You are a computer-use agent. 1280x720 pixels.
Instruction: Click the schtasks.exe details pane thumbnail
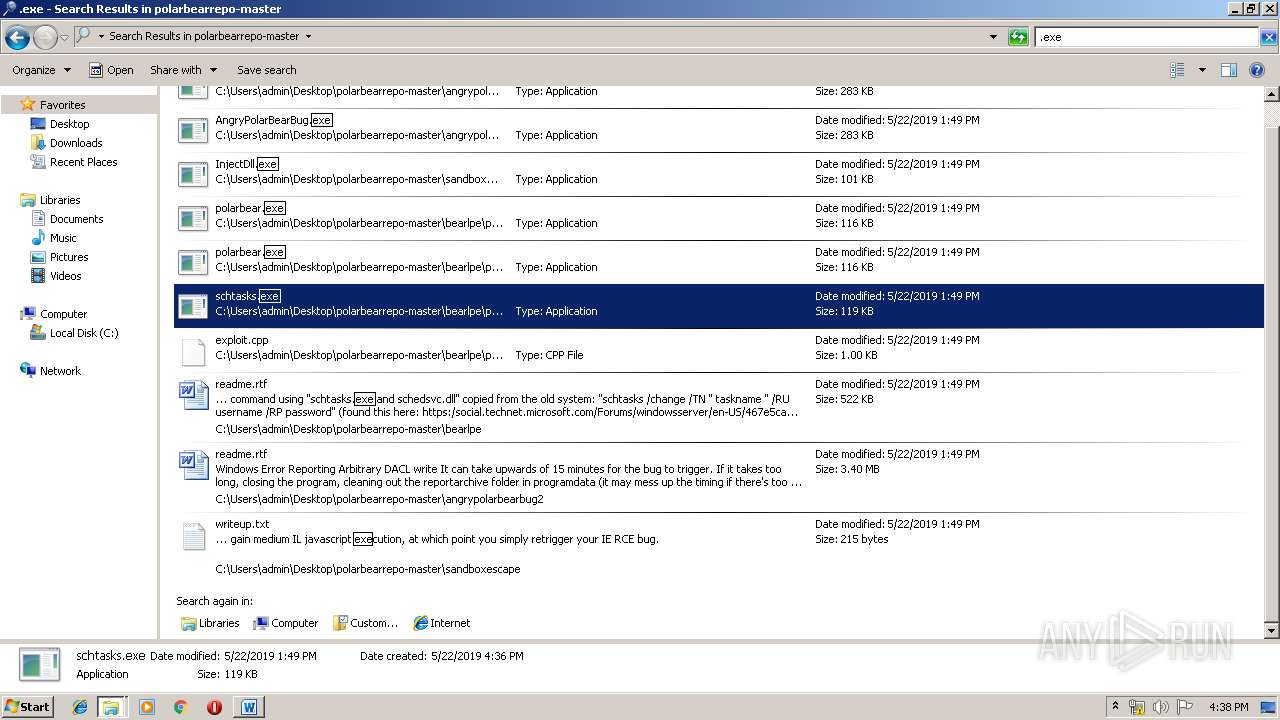click(40, 665)
